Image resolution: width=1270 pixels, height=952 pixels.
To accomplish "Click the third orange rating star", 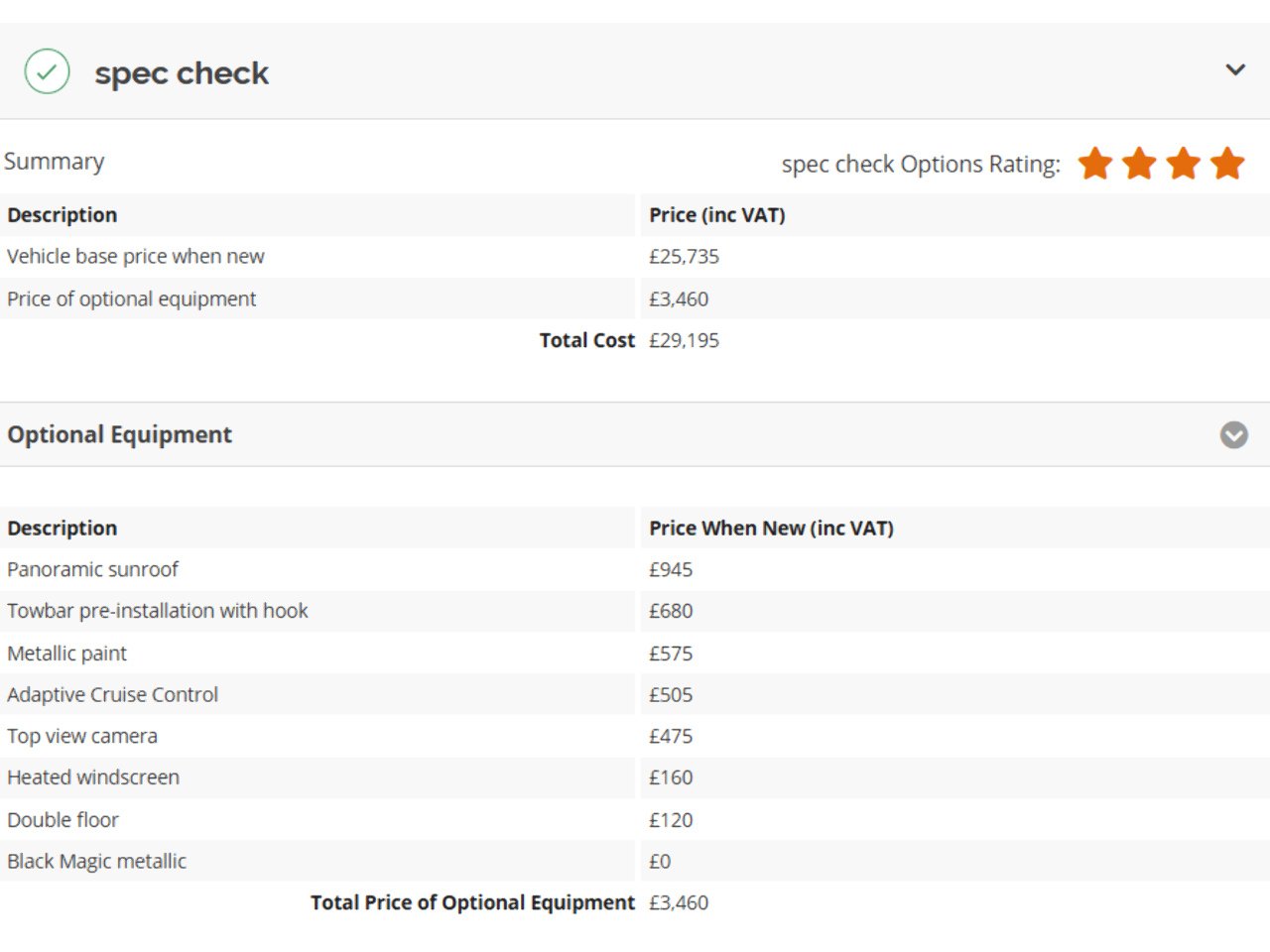I will click(x=1184, y=164).
